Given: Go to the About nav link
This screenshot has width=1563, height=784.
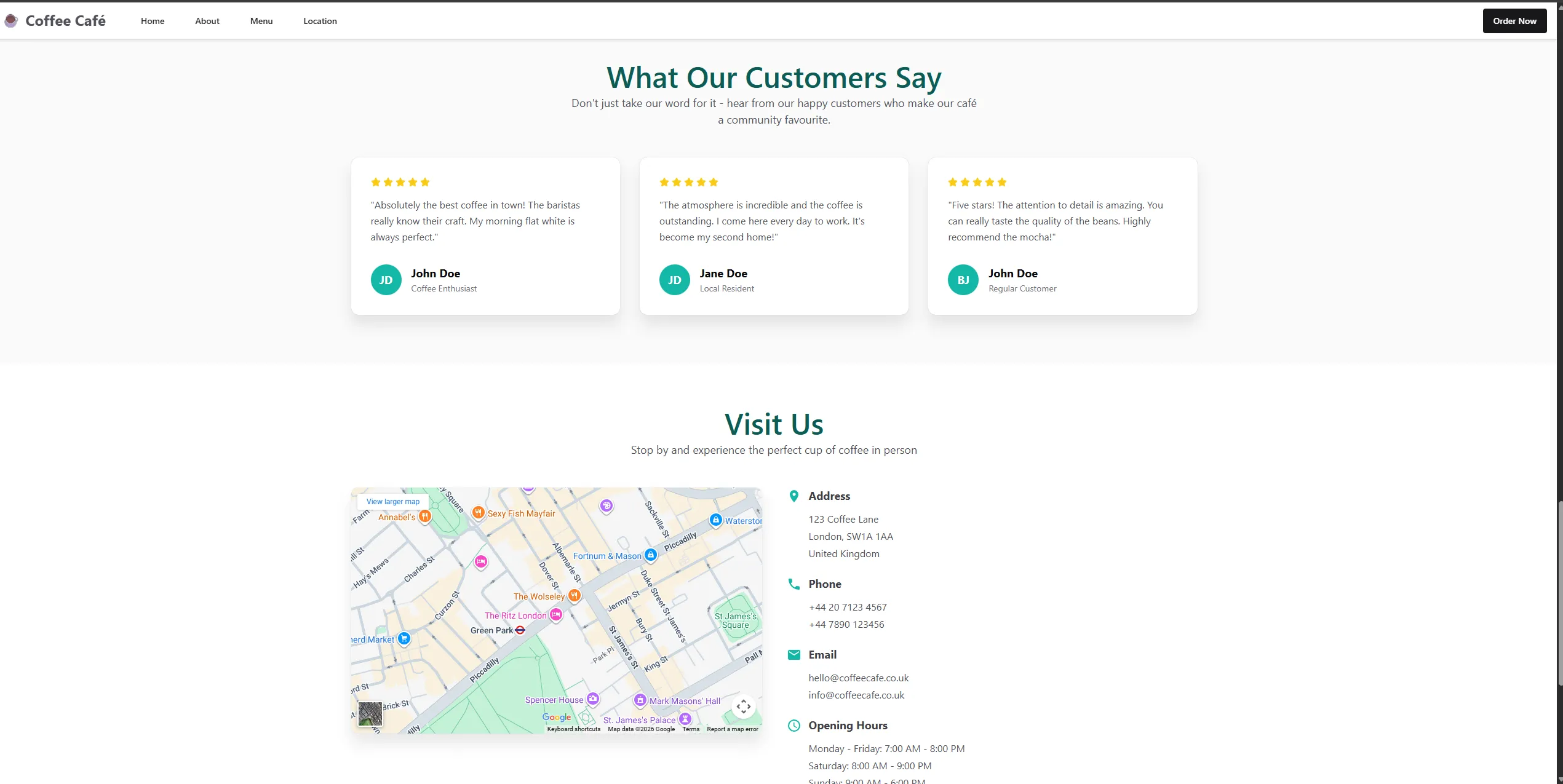Looking at the screenshot, I should (207, 21).
